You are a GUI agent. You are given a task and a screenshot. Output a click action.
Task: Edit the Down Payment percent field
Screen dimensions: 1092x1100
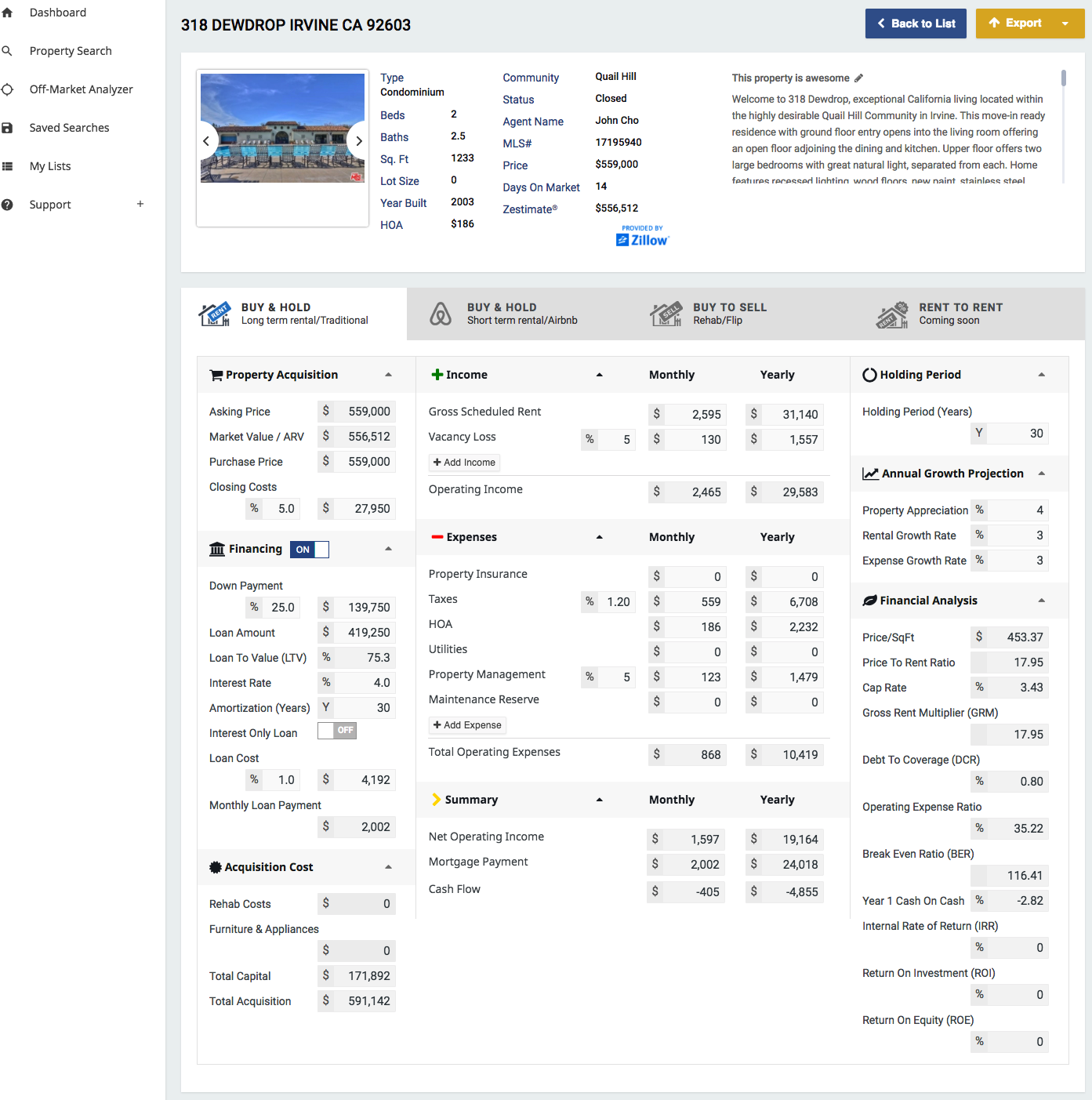coord(281,608)
